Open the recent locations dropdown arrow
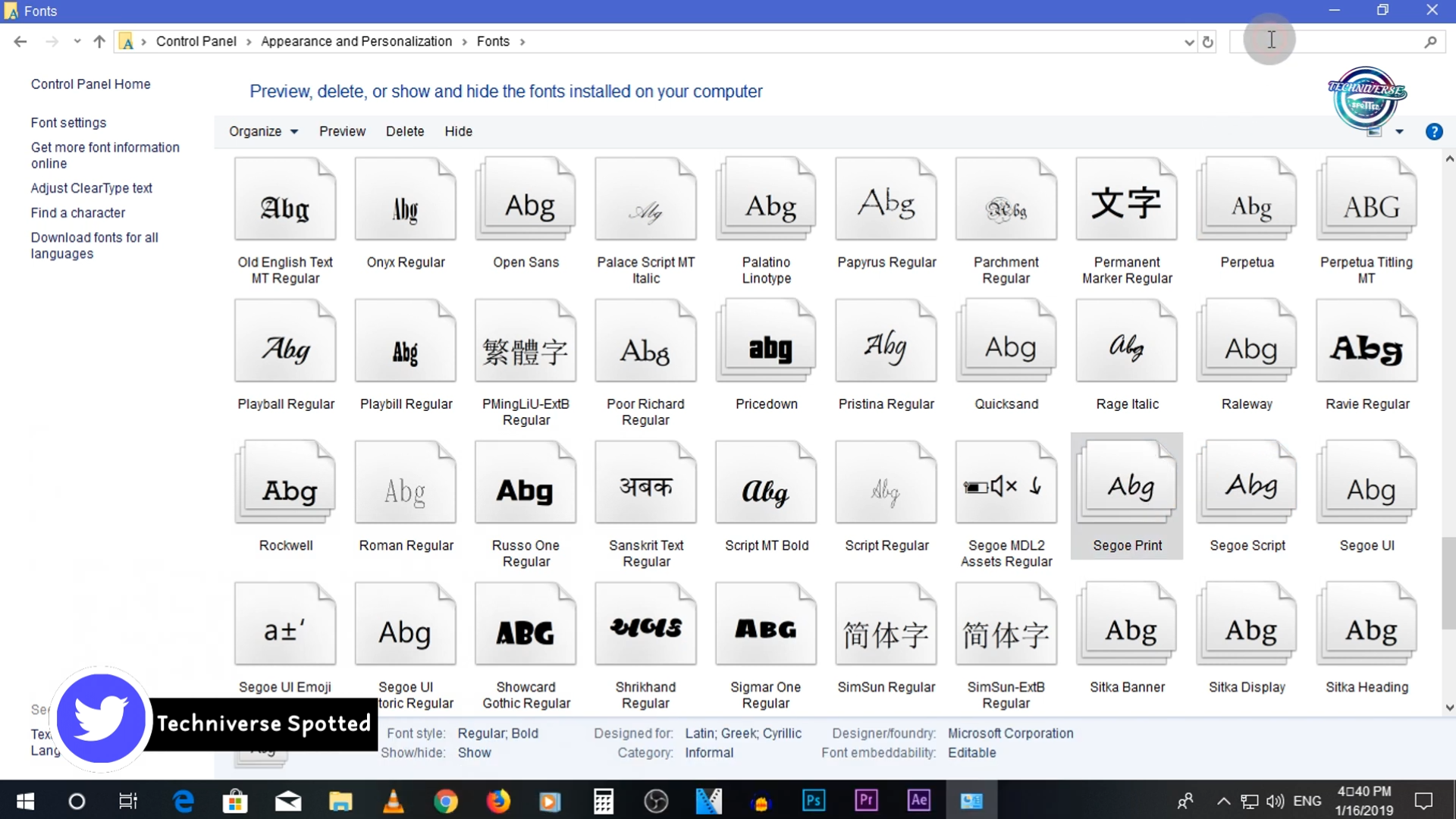Screen dimensions: 1456x819 (x=77, y=42)
